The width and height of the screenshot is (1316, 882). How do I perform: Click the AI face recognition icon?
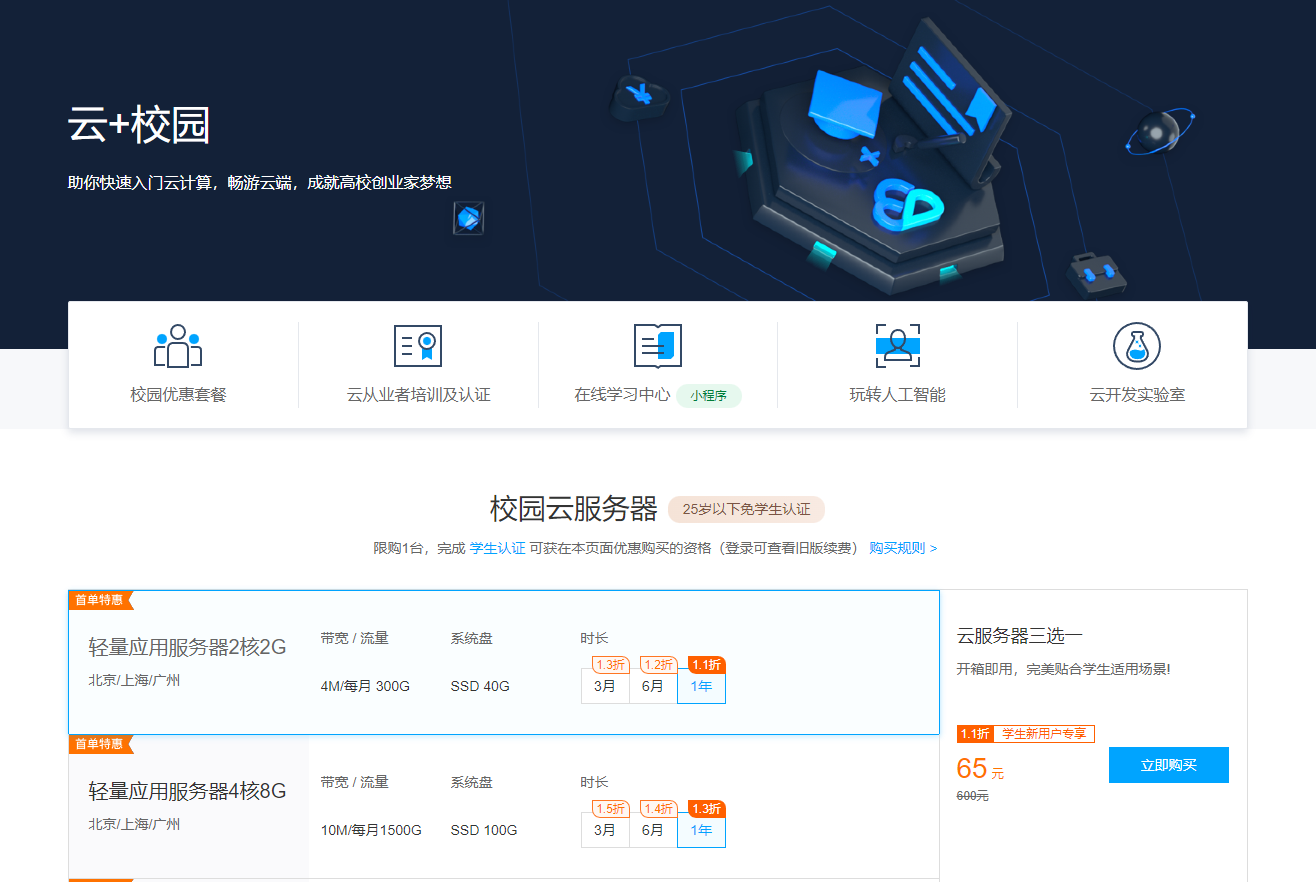897,346
